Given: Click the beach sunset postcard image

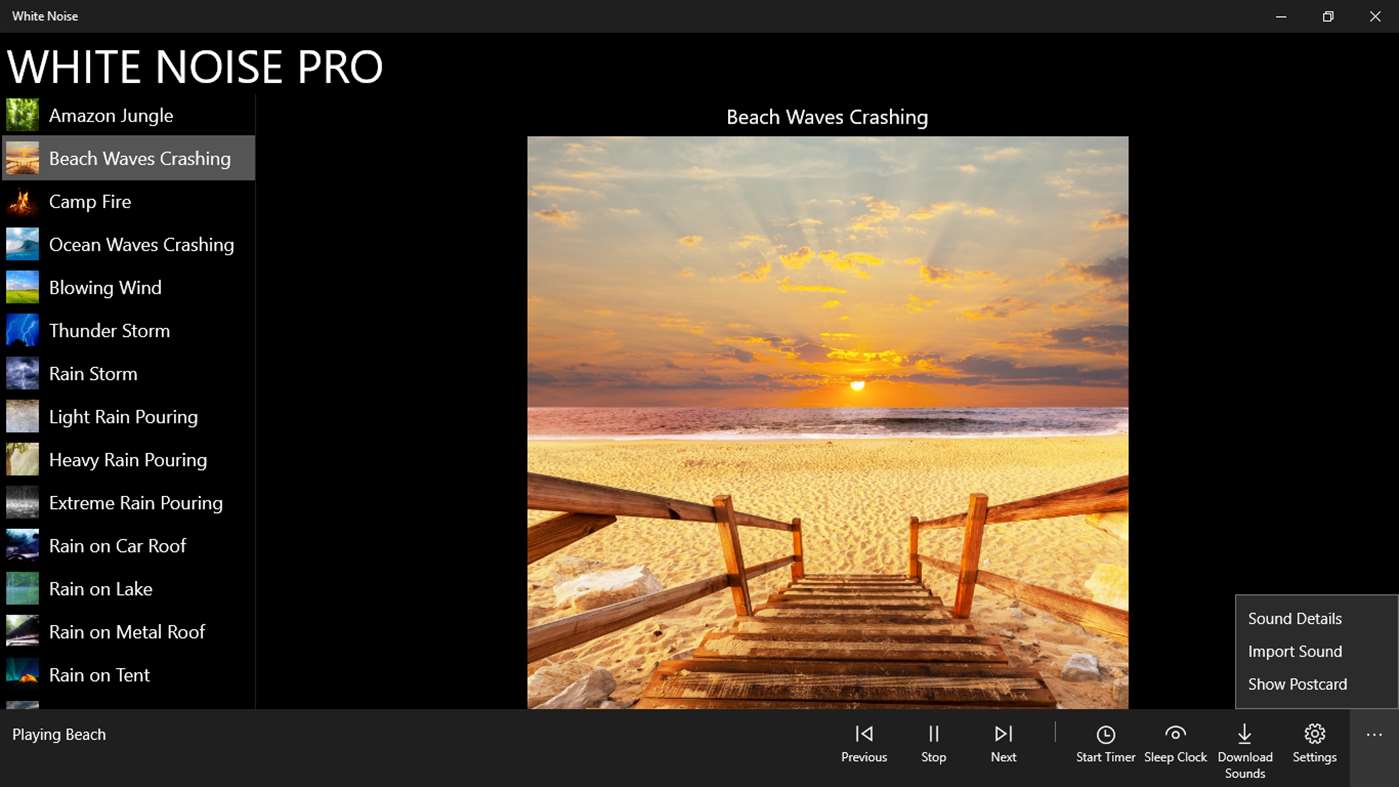Looking at the screenshot, I should click(x=828, y=422).
